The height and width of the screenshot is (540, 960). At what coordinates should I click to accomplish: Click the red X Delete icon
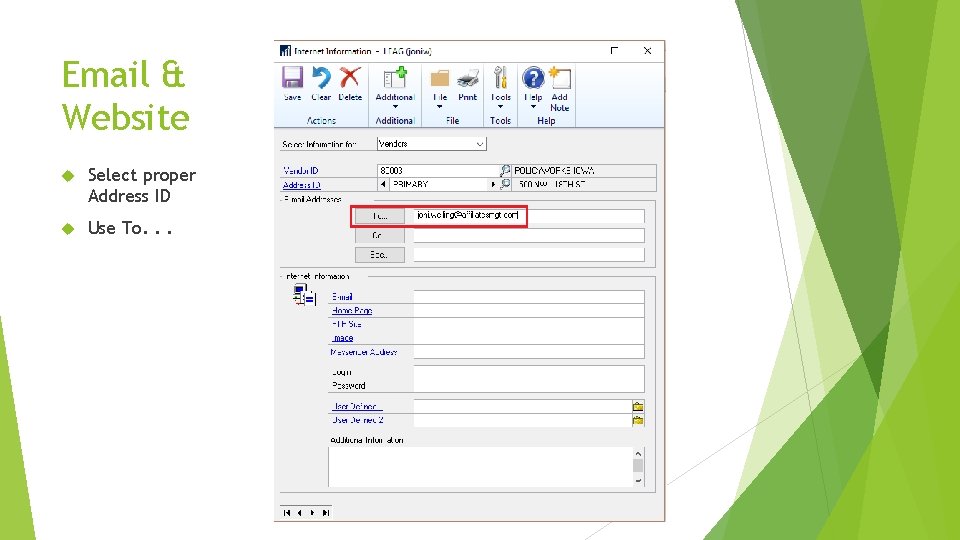(350, 78)
